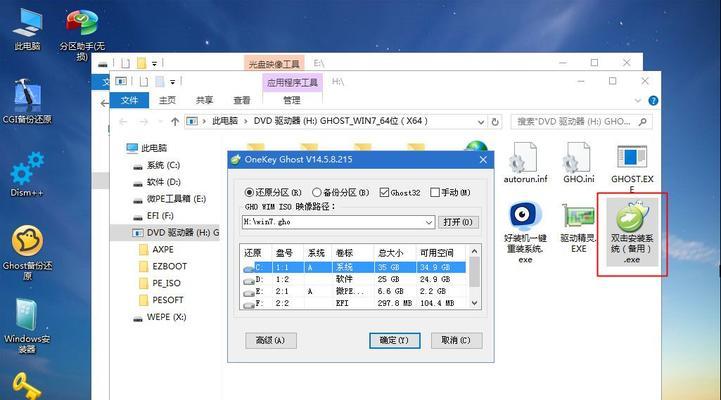
Task: Open Explorer help question mark icon
Action: tap(653, 101)
